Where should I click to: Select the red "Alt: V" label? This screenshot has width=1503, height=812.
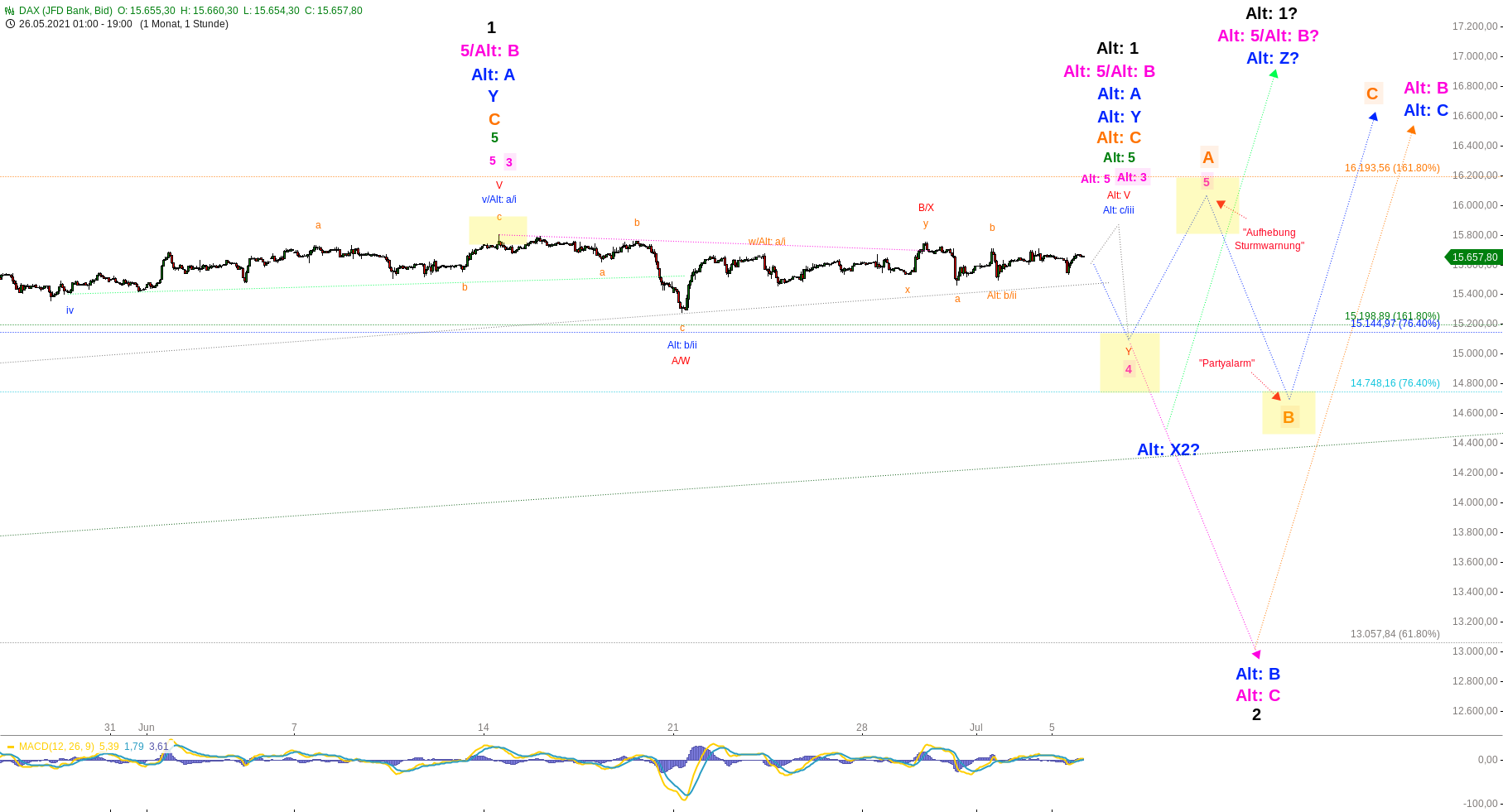tap(1119, 195)
